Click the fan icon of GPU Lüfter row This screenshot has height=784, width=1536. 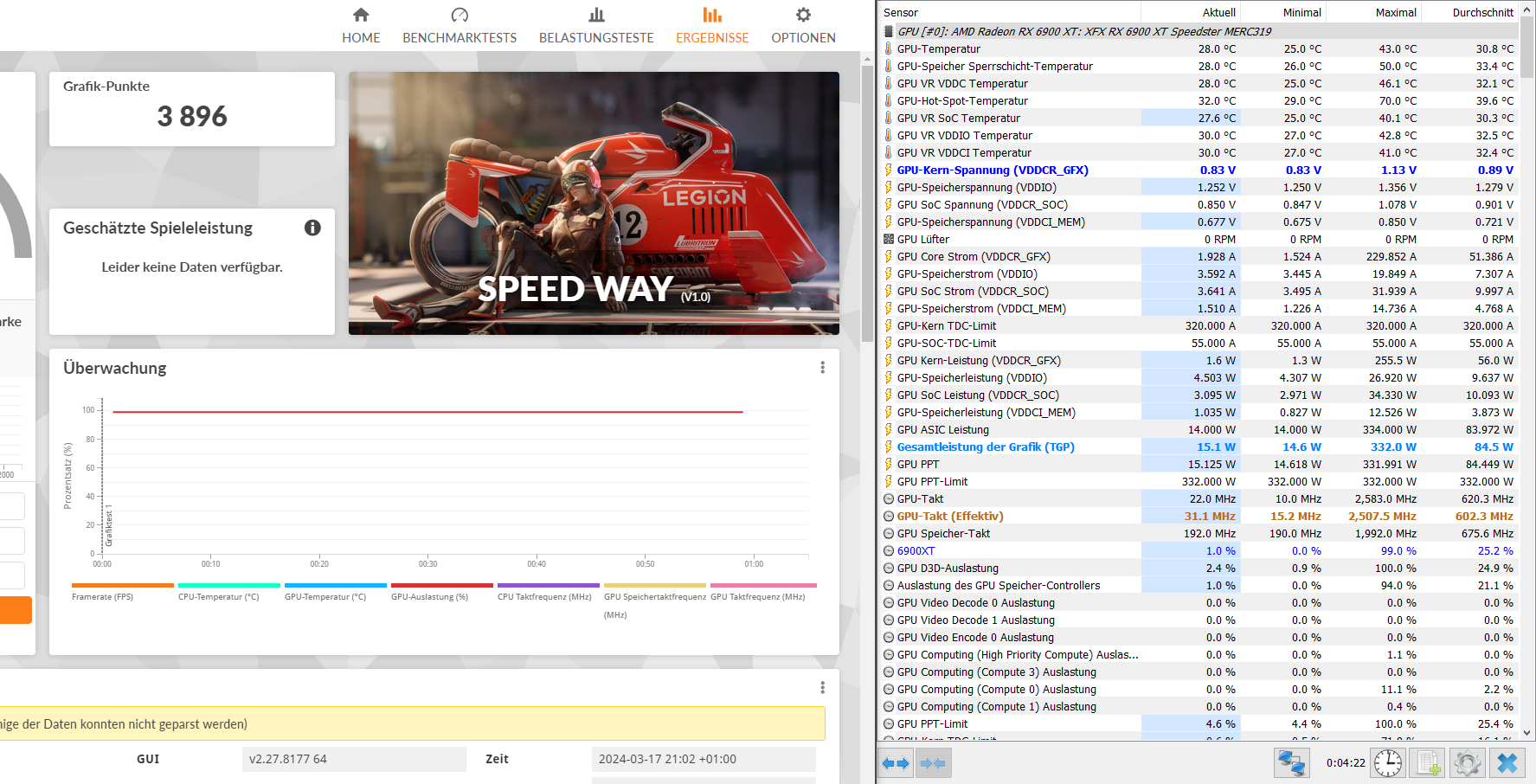889,239
